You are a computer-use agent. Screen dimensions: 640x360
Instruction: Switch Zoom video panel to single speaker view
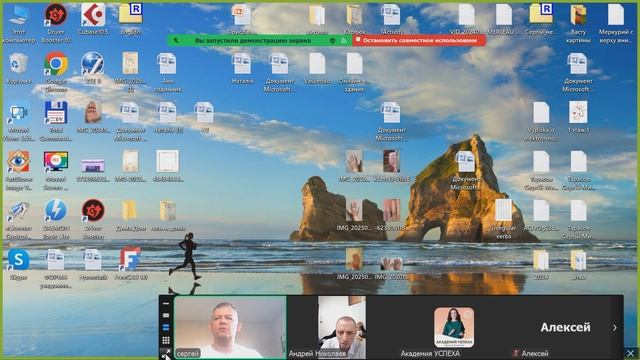pos(166,316)
